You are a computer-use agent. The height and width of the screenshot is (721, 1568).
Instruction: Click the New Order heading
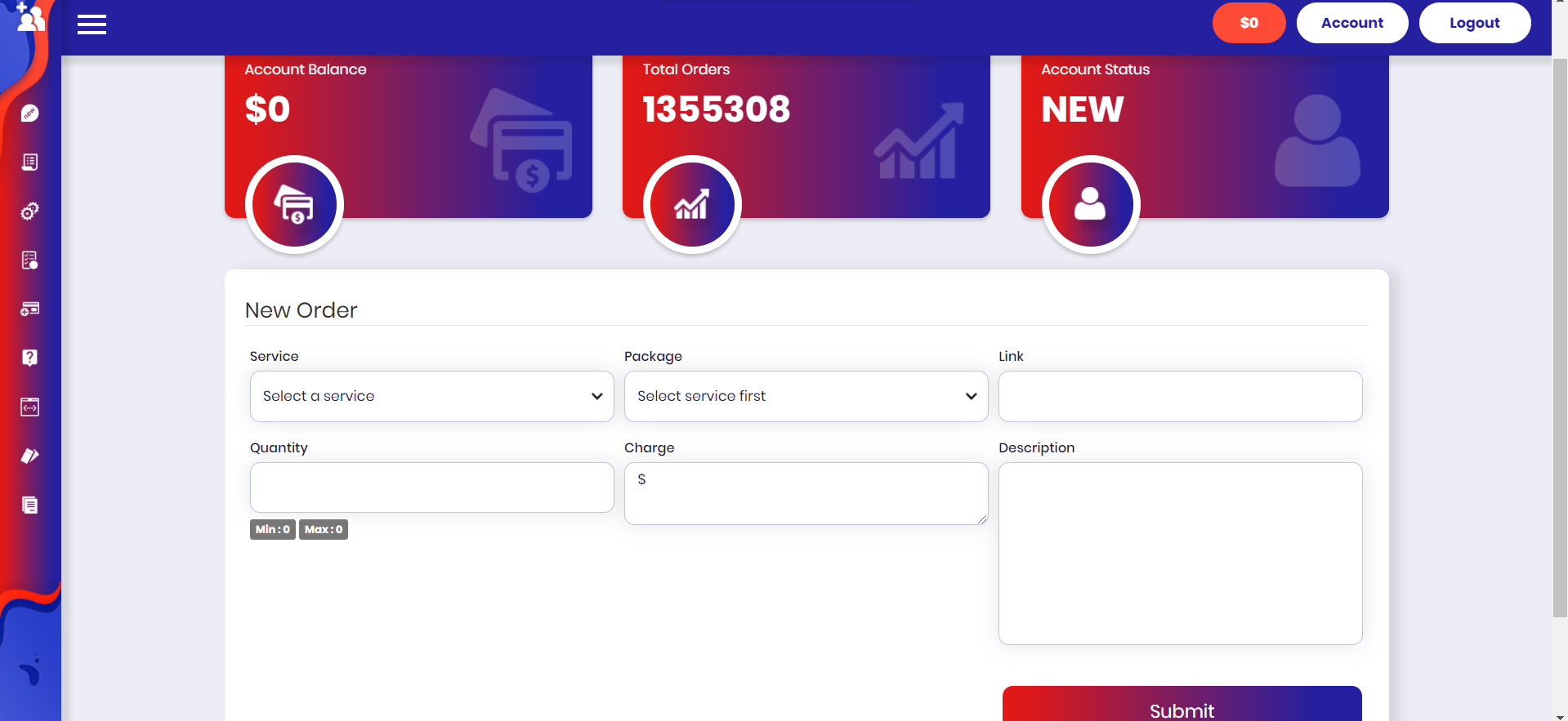click(301, 310)
